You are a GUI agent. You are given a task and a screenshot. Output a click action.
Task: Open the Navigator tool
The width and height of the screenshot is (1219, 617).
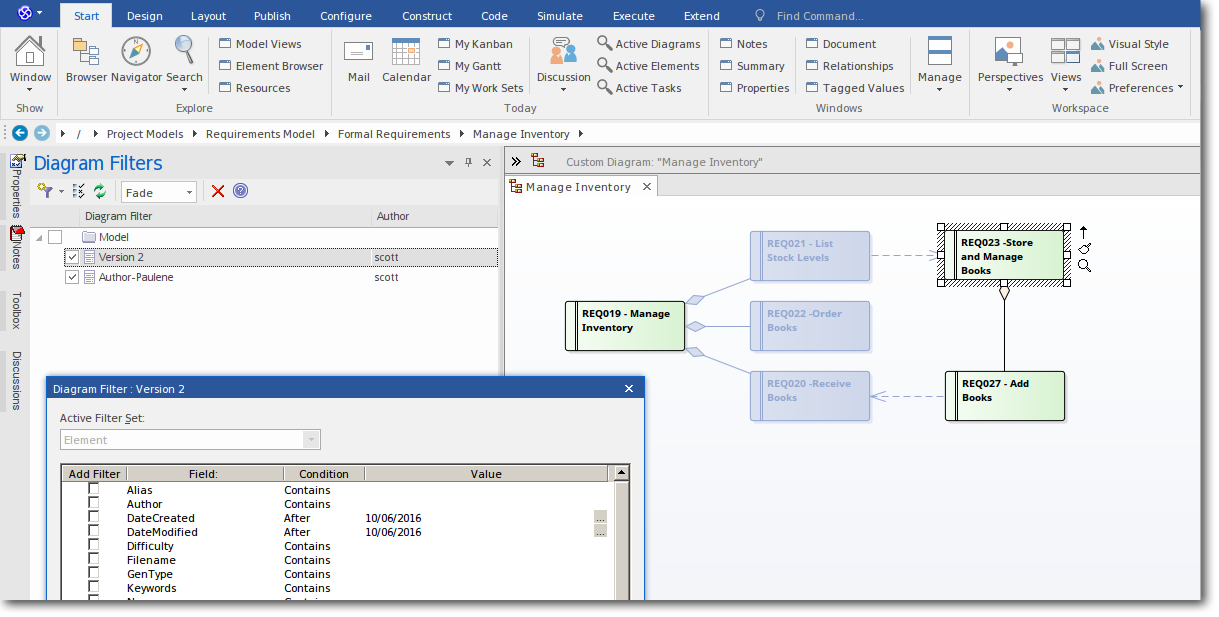click(135, 50)
